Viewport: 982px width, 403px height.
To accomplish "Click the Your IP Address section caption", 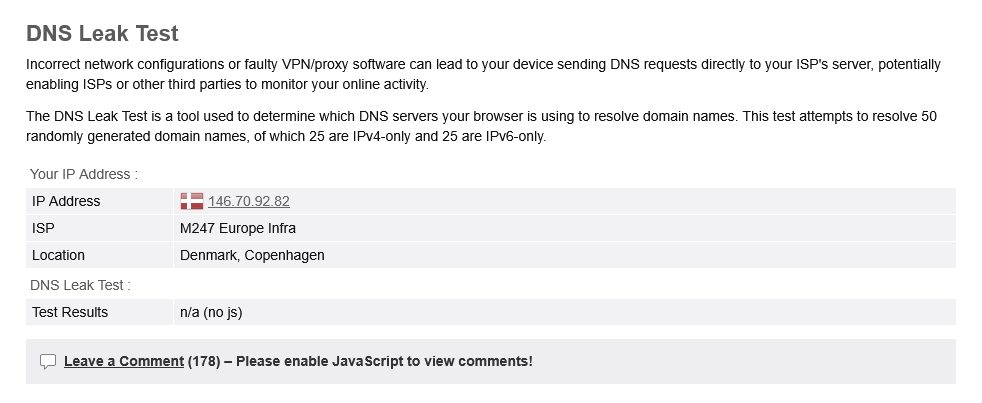I will [x=84, y=174].
